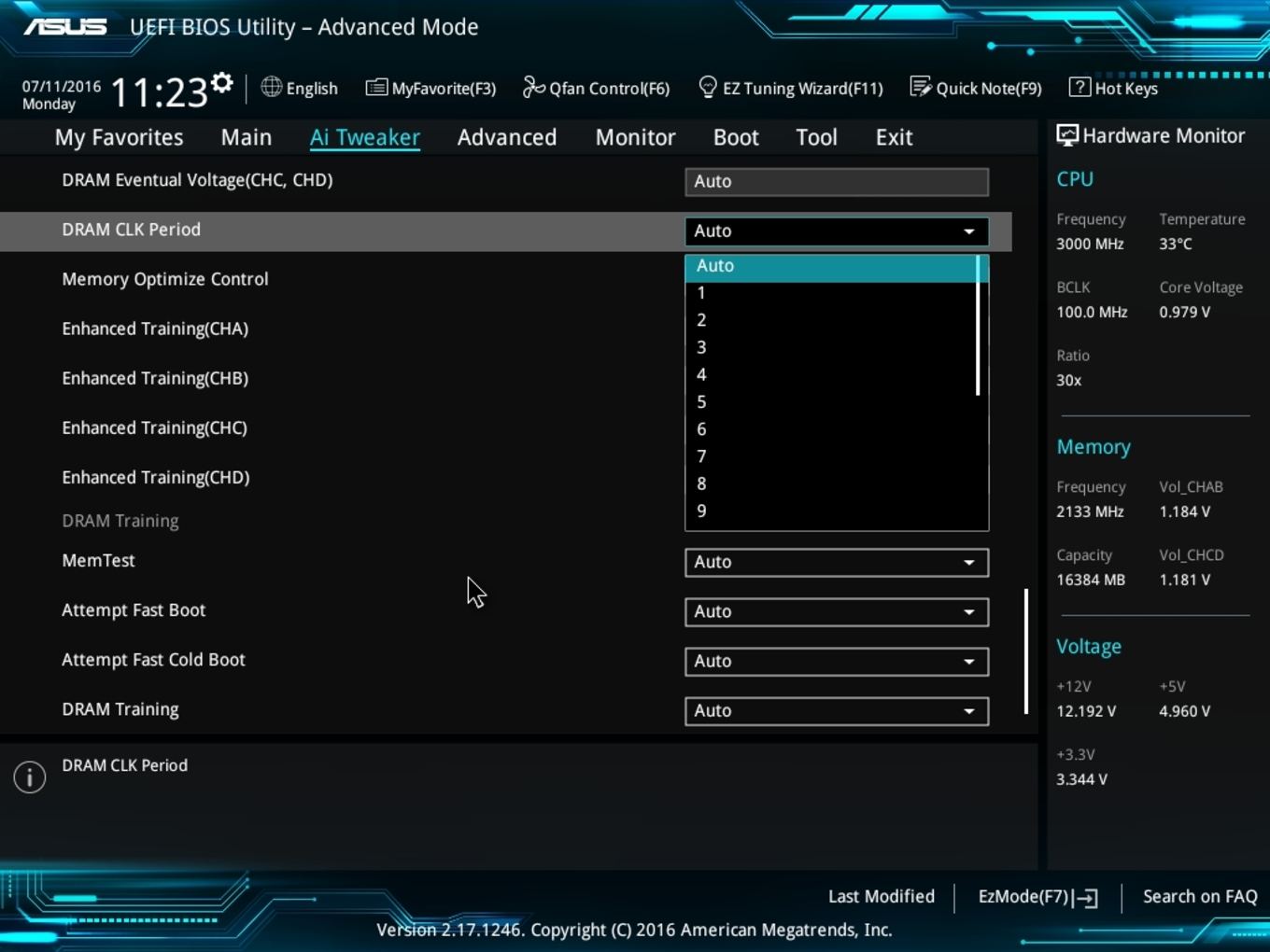1270x952 pixels.
Task: Select the DRAM CLK Period setting label
Action: click(131, 231)
